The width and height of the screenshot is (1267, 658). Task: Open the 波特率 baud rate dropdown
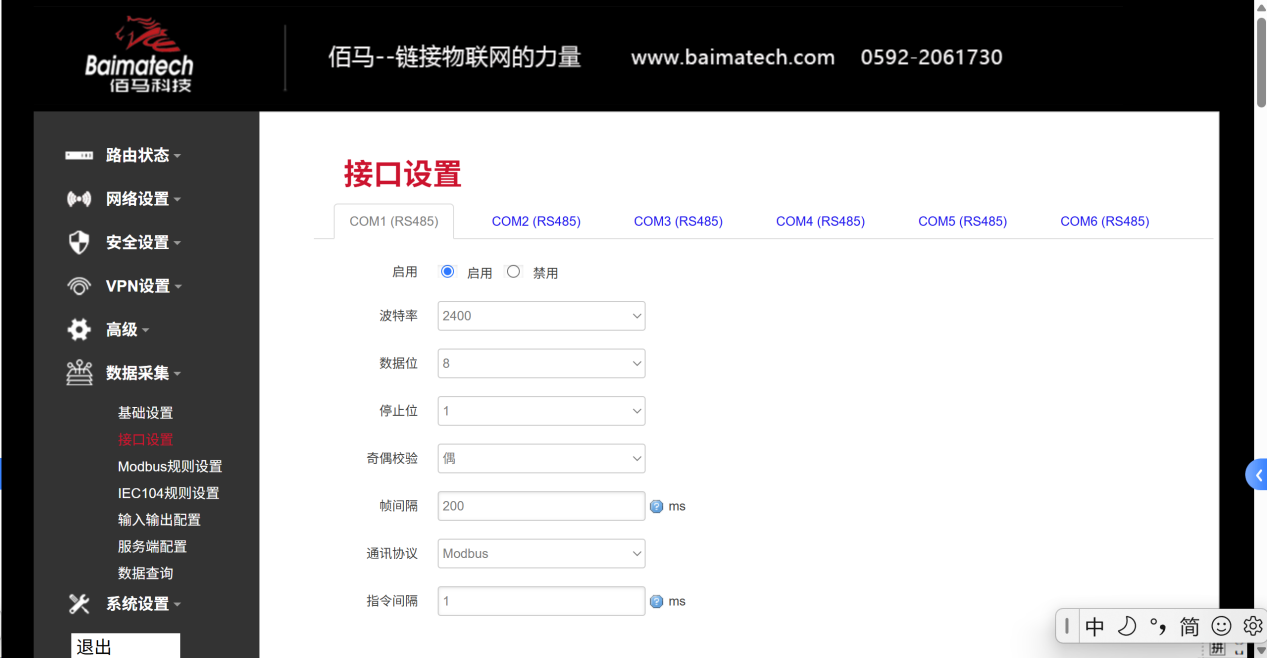point(540,315)
